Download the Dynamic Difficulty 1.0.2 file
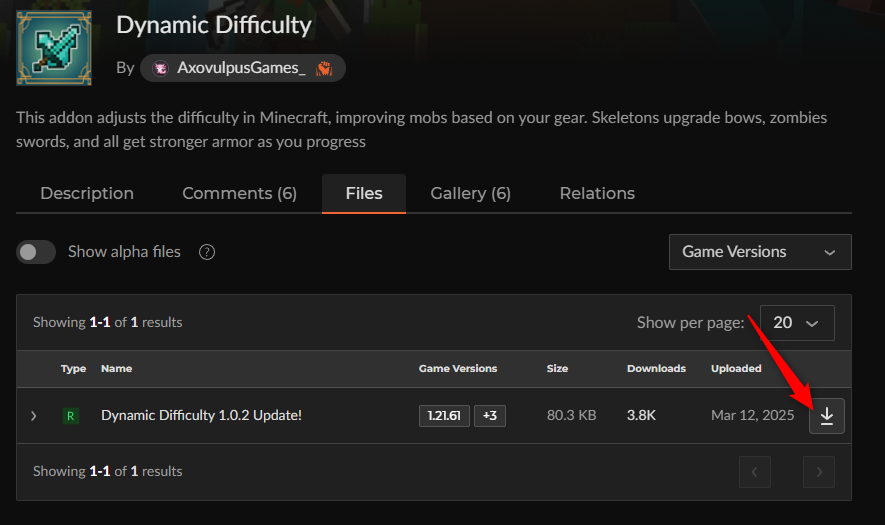The width and height of the screenshot is (885, 525). [826, 416]
